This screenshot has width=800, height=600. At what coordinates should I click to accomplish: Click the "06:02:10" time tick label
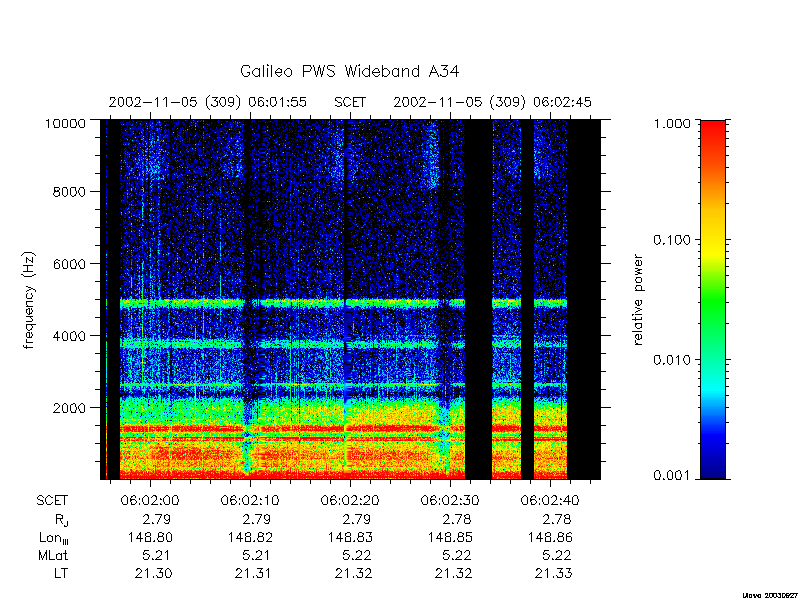pyautogui.click(x=250, y=501)
